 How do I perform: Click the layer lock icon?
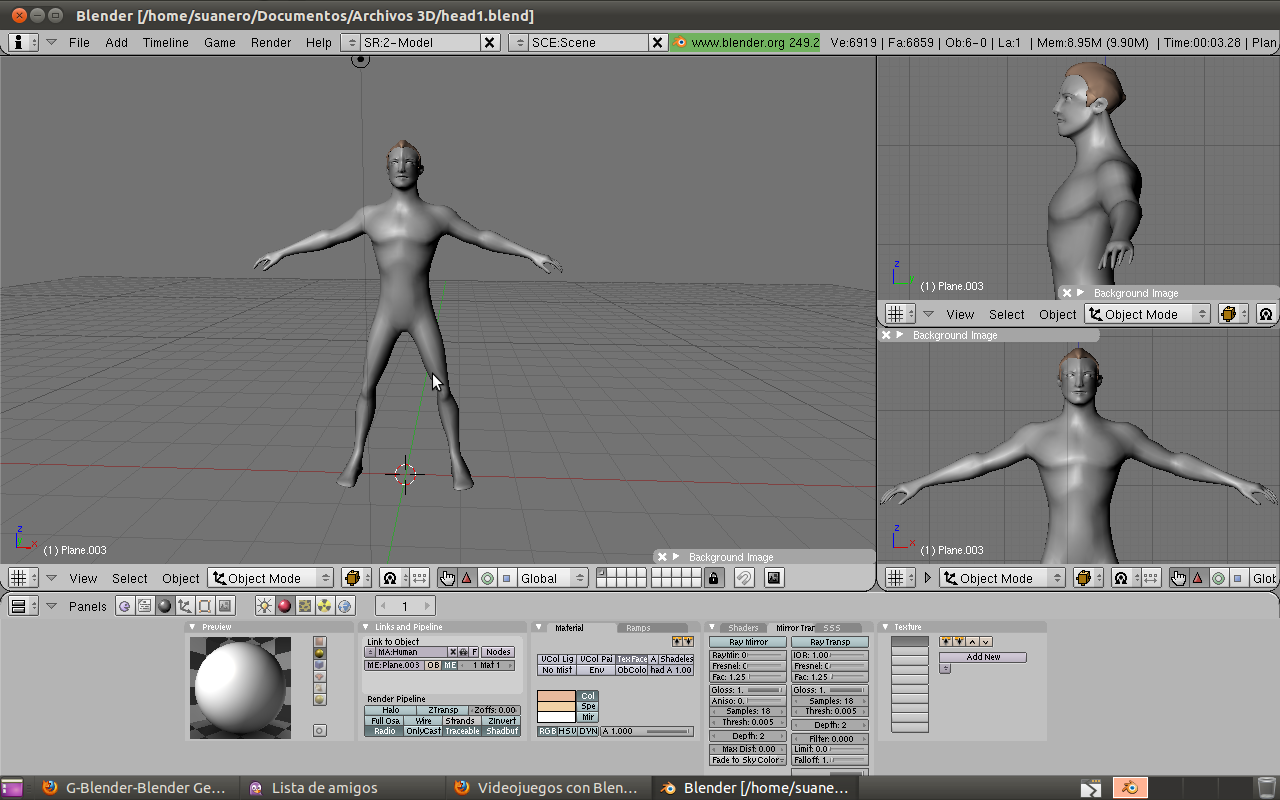[713, 578]
